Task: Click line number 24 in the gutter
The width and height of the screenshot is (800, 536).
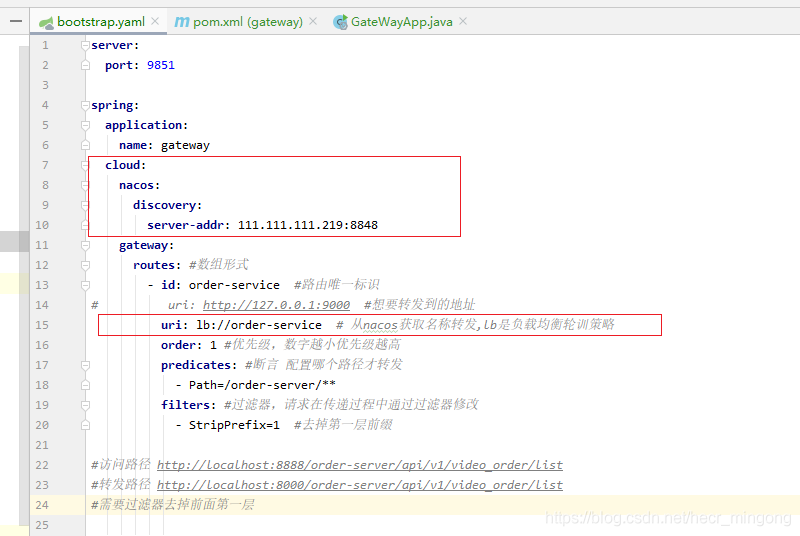Action: coord(42,505)
